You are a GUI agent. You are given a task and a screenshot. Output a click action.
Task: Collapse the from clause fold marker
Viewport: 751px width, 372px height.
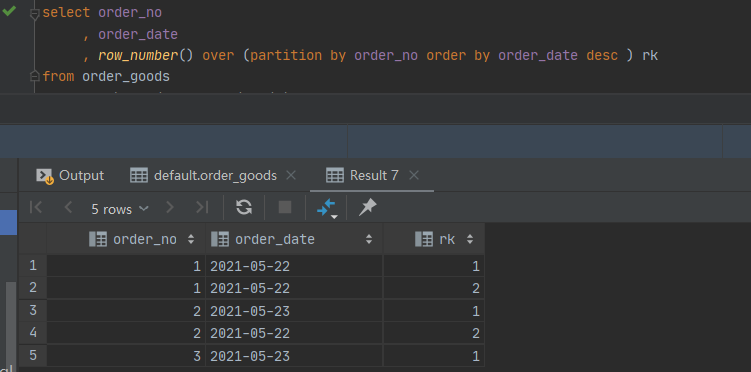coord(34,76)
